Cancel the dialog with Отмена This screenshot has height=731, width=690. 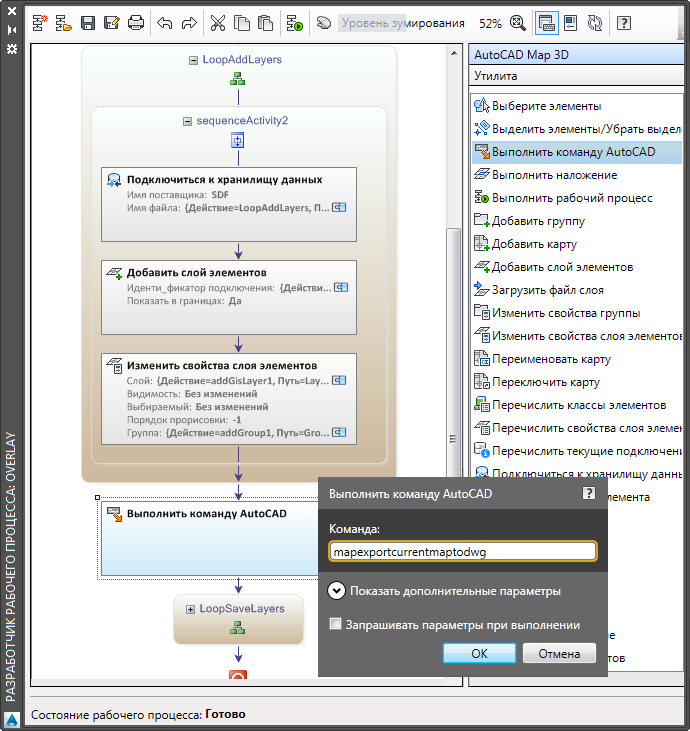point(559,653)
